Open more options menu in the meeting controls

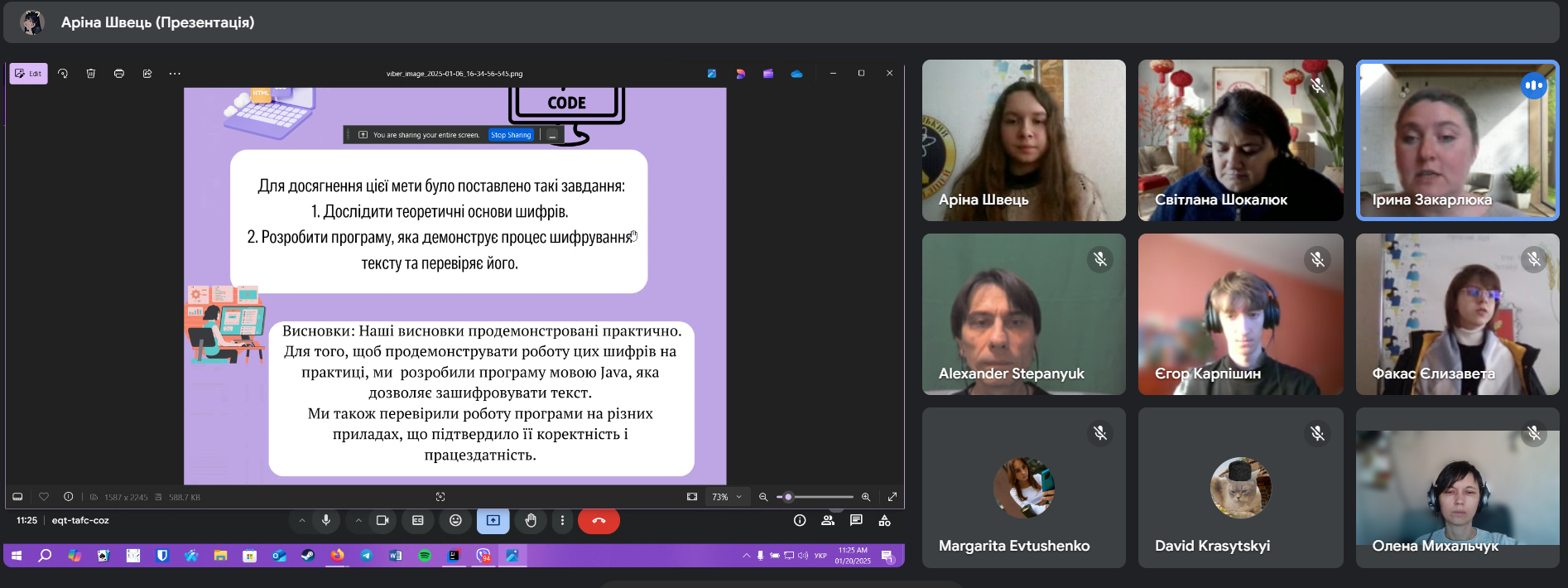(562, 520)
